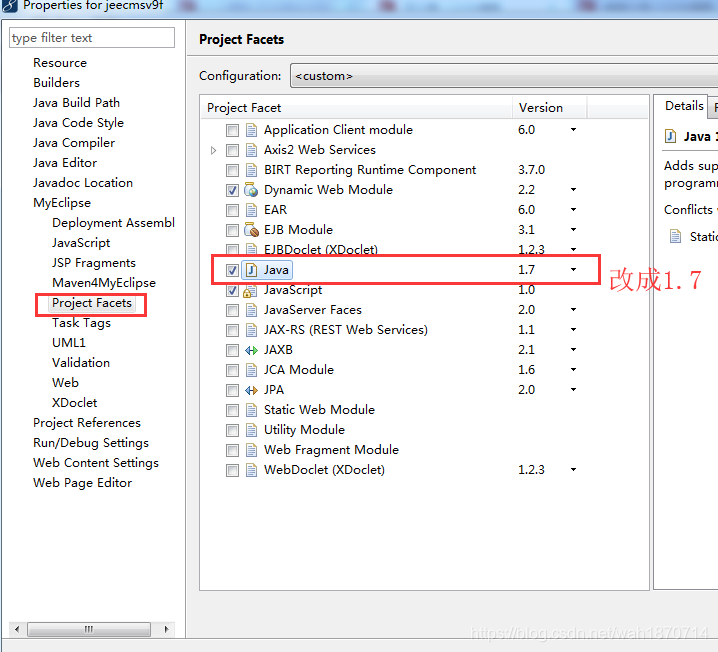Focus the type filter text field
Screen dimensions: 718x652
coord(92,38)
